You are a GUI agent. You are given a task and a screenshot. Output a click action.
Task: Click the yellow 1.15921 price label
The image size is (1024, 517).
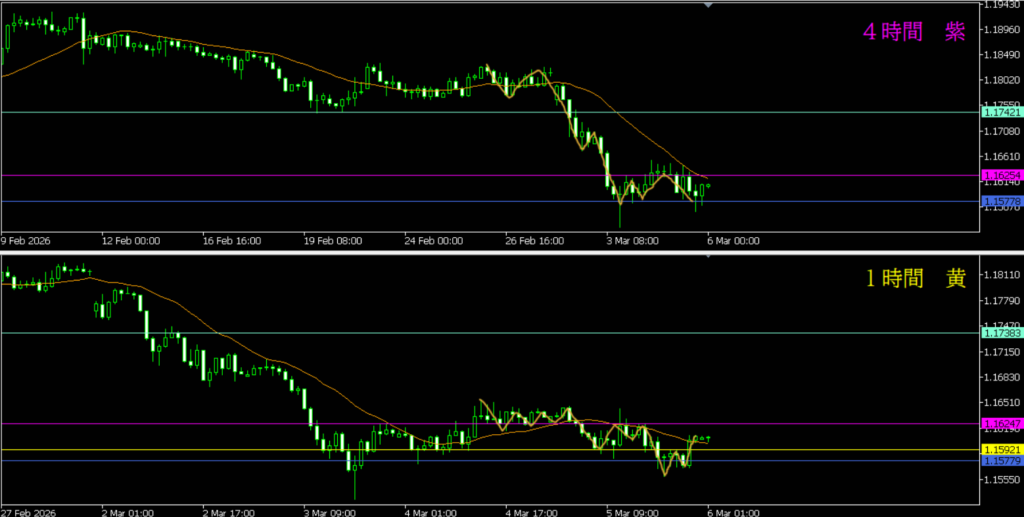click(1001, 450)
